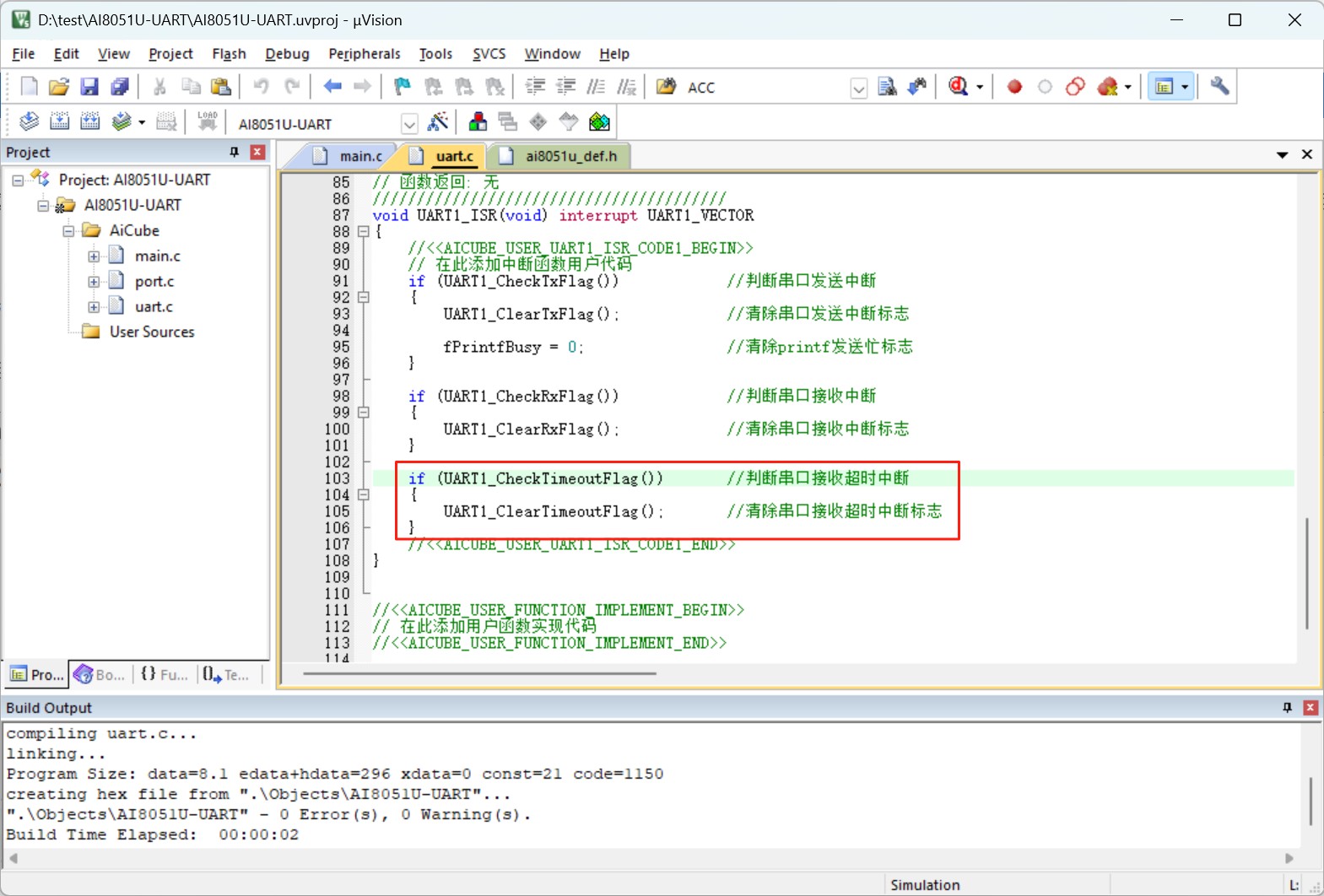Open the AI8051U-UART target dropdown
Screen dimensions: 1324x896
[x=409, y=124]
